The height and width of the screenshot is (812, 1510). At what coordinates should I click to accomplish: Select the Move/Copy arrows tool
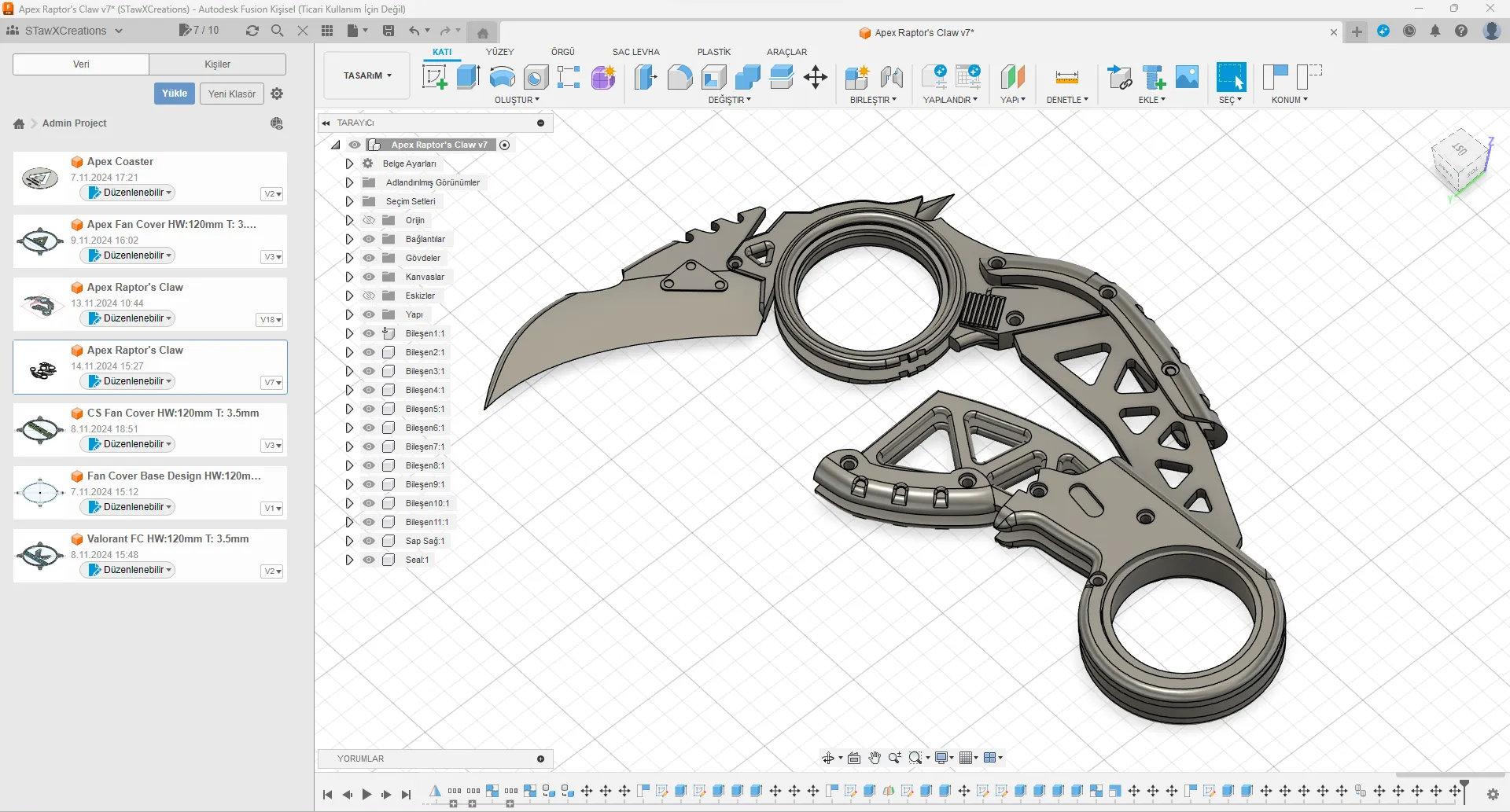816,77
